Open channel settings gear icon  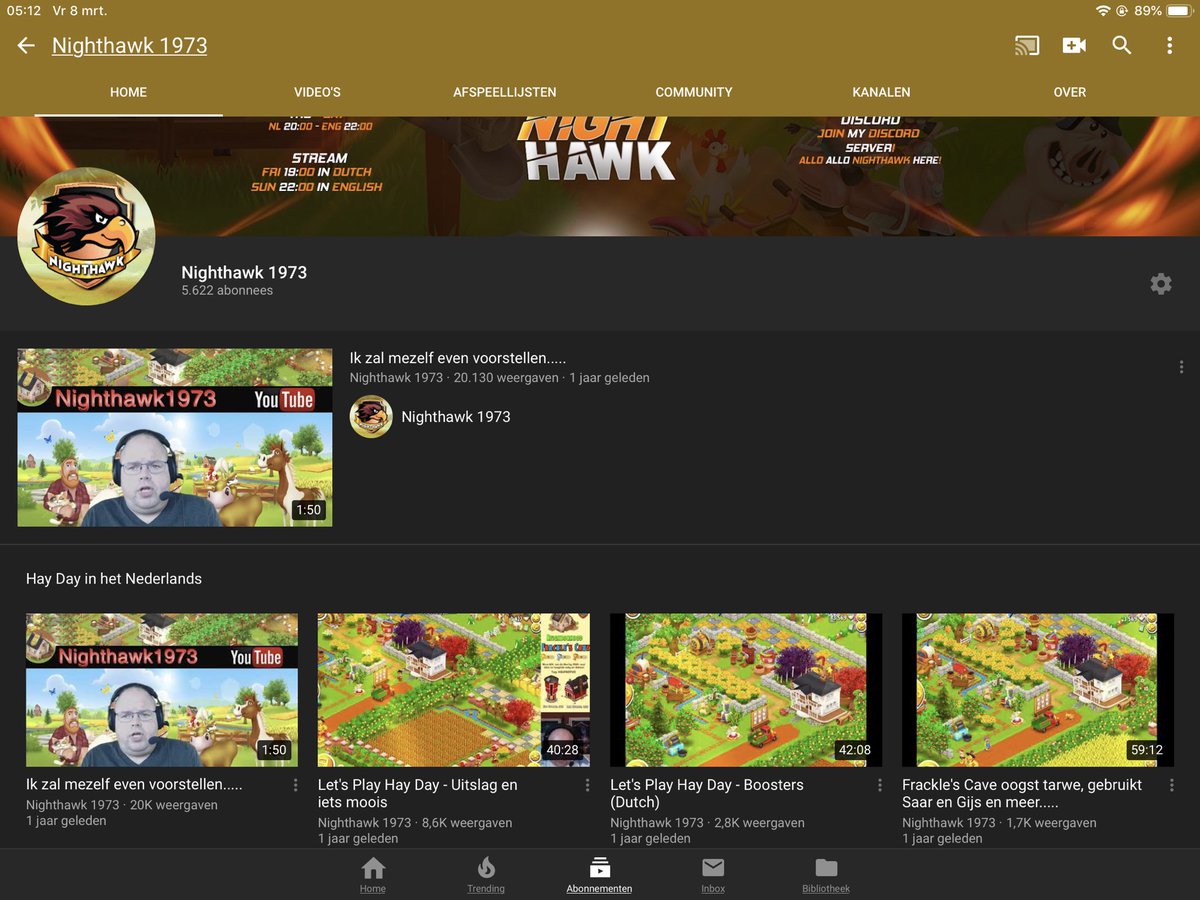[x=1161, y=284]
